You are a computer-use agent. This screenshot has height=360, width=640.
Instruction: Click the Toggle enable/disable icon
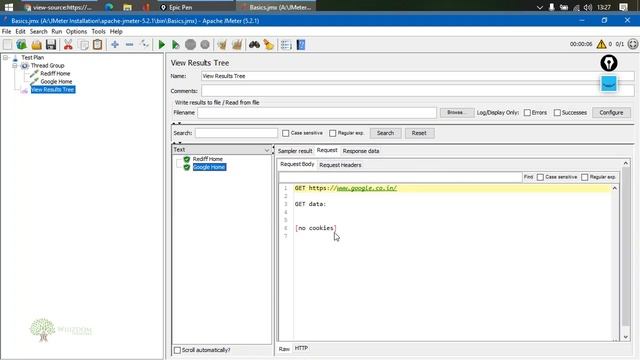(x=144, y=44)
